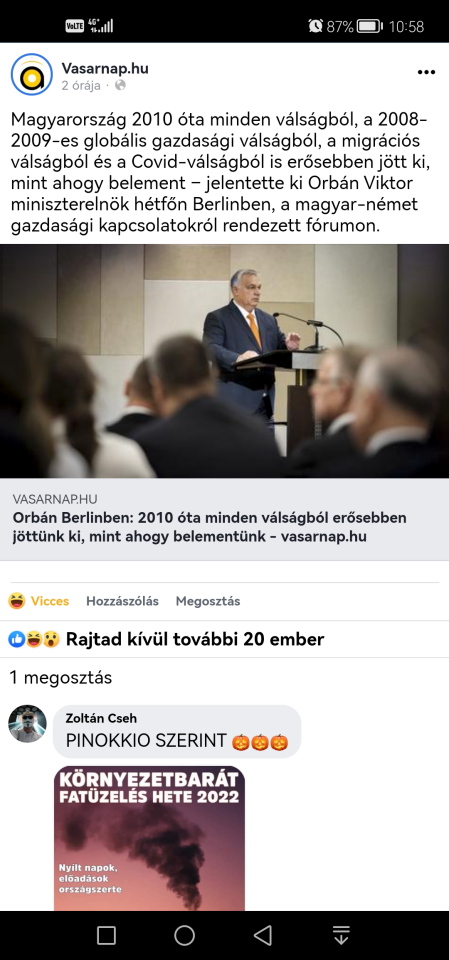
Task: Open recent apps with square button
Action: click(x=107, y=935)
